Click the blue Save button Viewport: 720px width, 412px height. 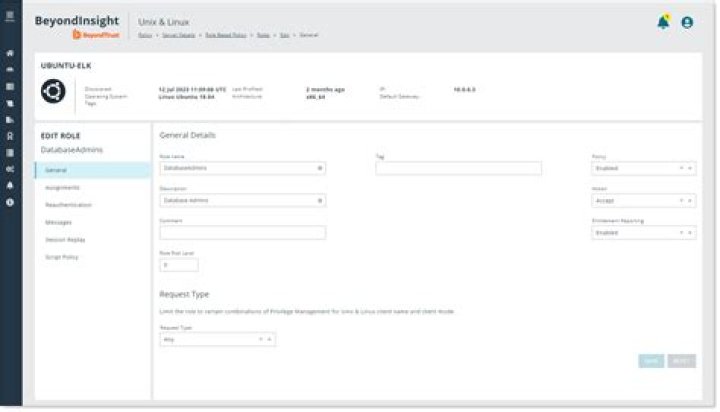click(x=651, y=361)
